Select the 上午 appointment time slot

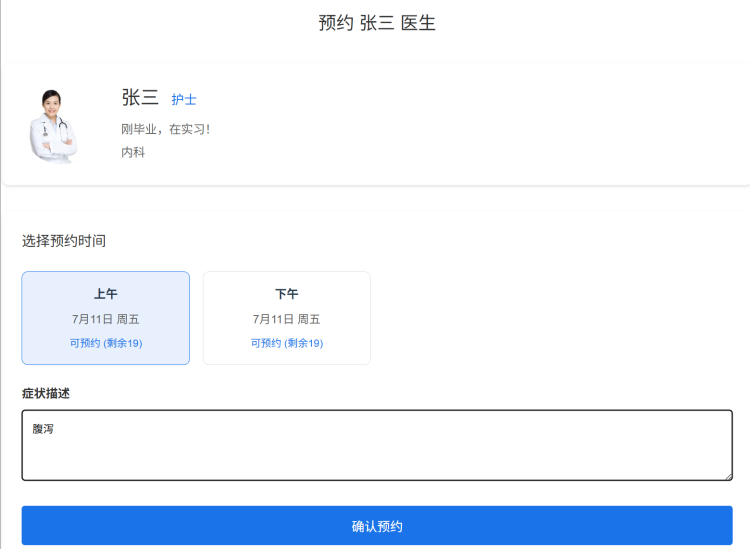tap(106, 318)
